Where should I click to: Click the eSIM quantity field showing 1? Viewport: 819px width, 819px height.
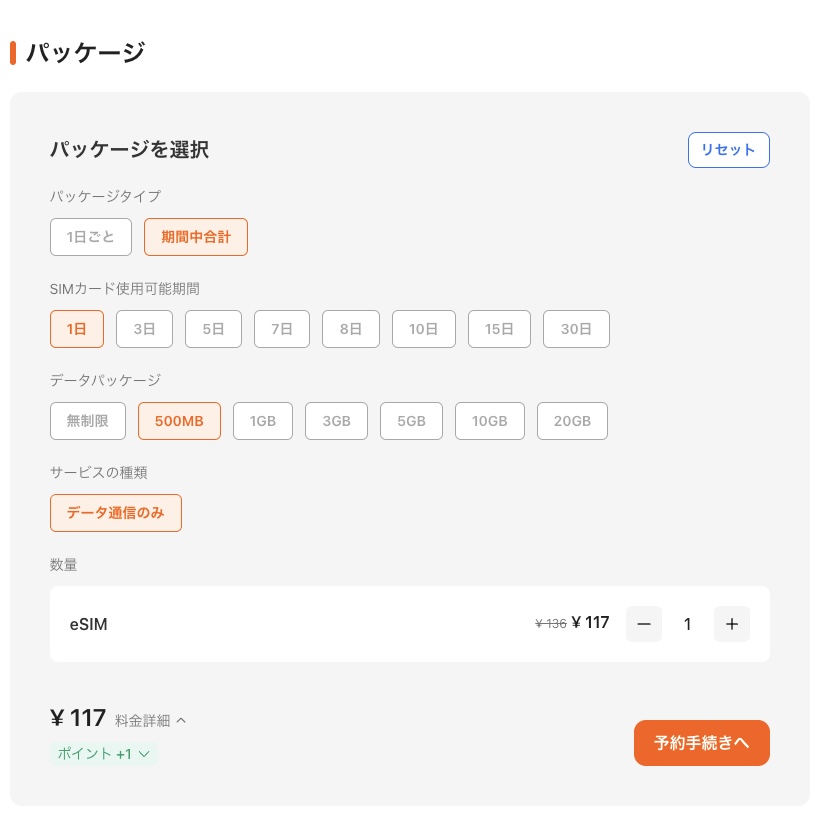tap(687, 624)
